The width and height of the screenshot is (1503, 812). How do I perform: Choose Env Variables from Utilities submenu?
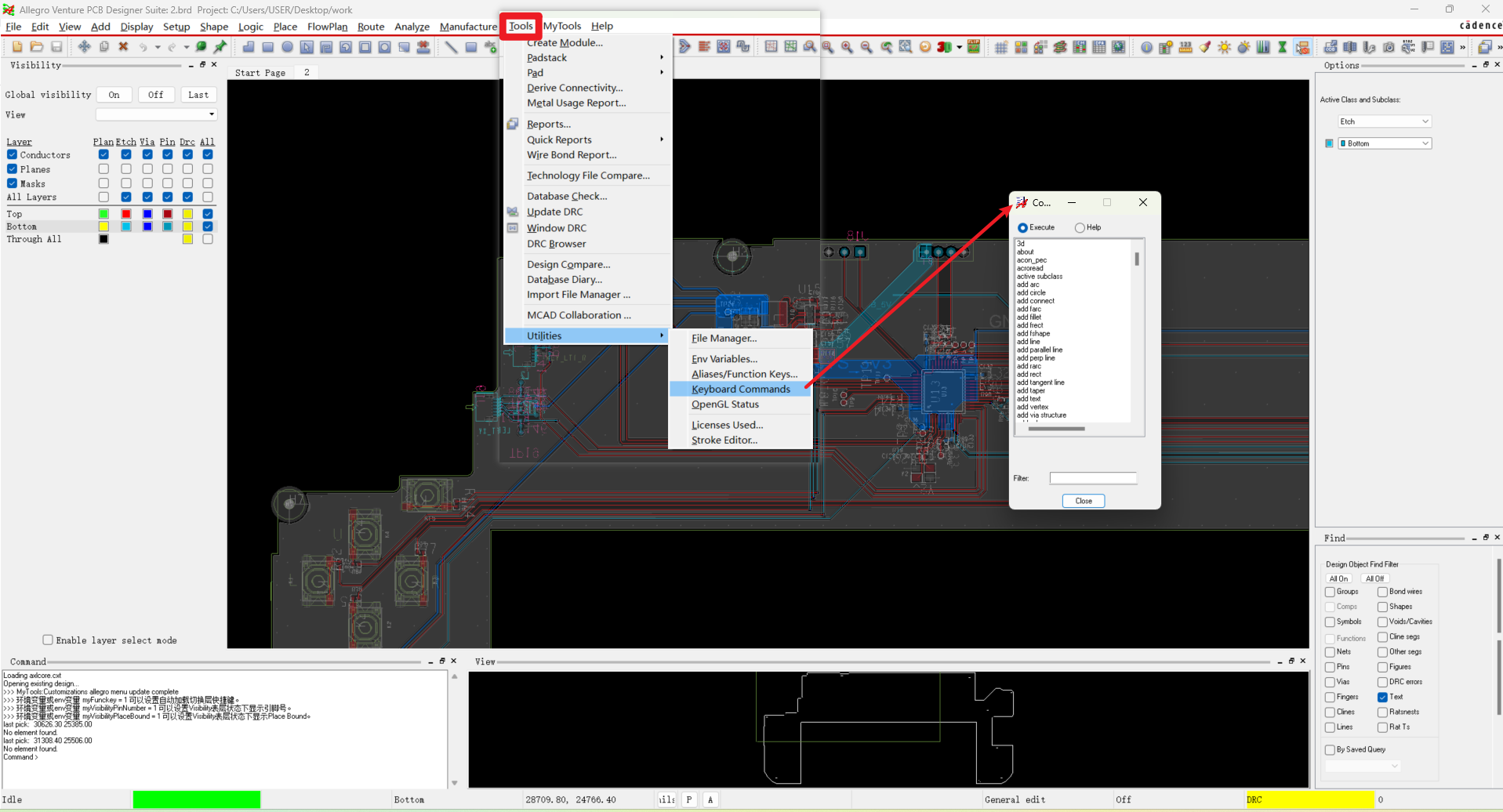point(724,359)
